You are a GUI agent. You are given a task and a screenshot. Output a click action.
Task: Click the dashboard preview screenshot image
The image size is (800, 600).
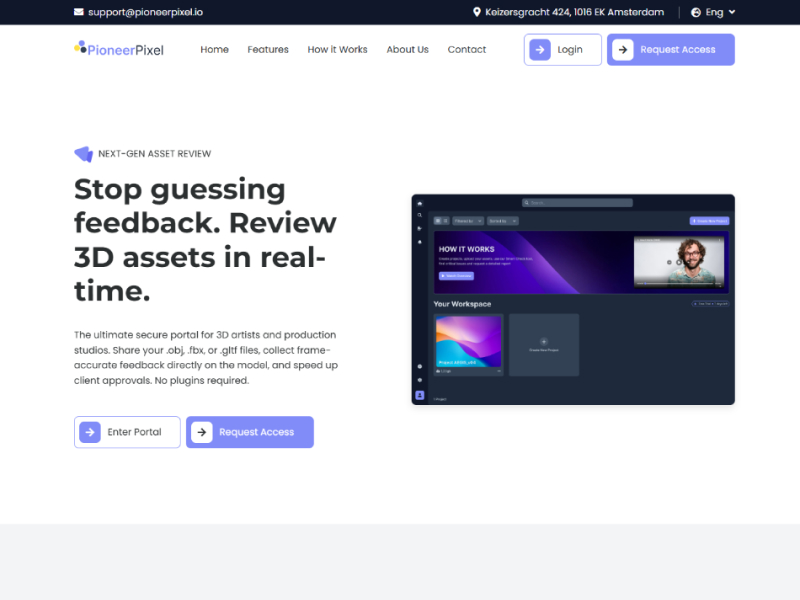[x=573, y=299]
